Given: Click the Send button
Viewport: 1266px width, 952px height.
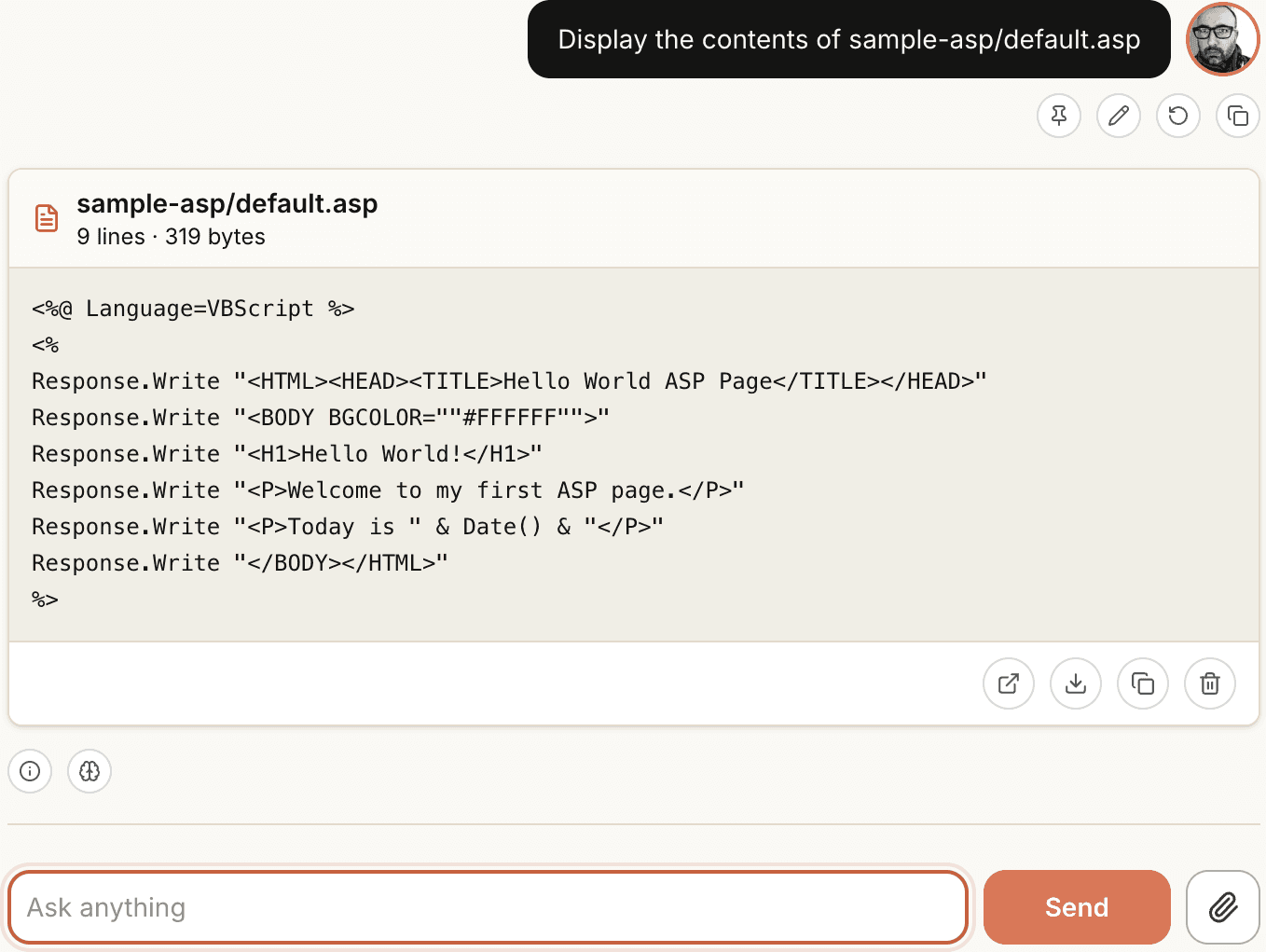Looking at the screenshot, I should (1077, 907).
